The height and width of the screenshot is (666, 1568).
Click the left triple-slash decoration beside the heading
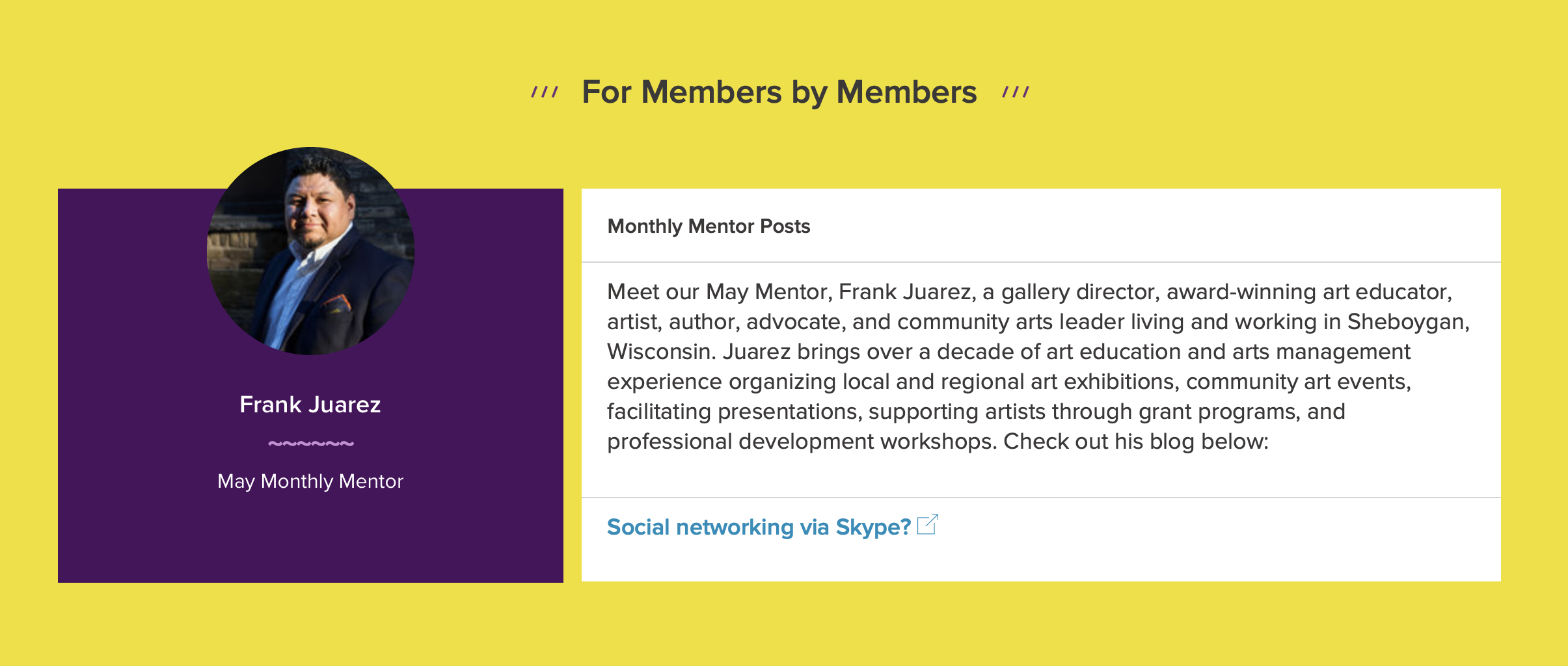[545, 92]
